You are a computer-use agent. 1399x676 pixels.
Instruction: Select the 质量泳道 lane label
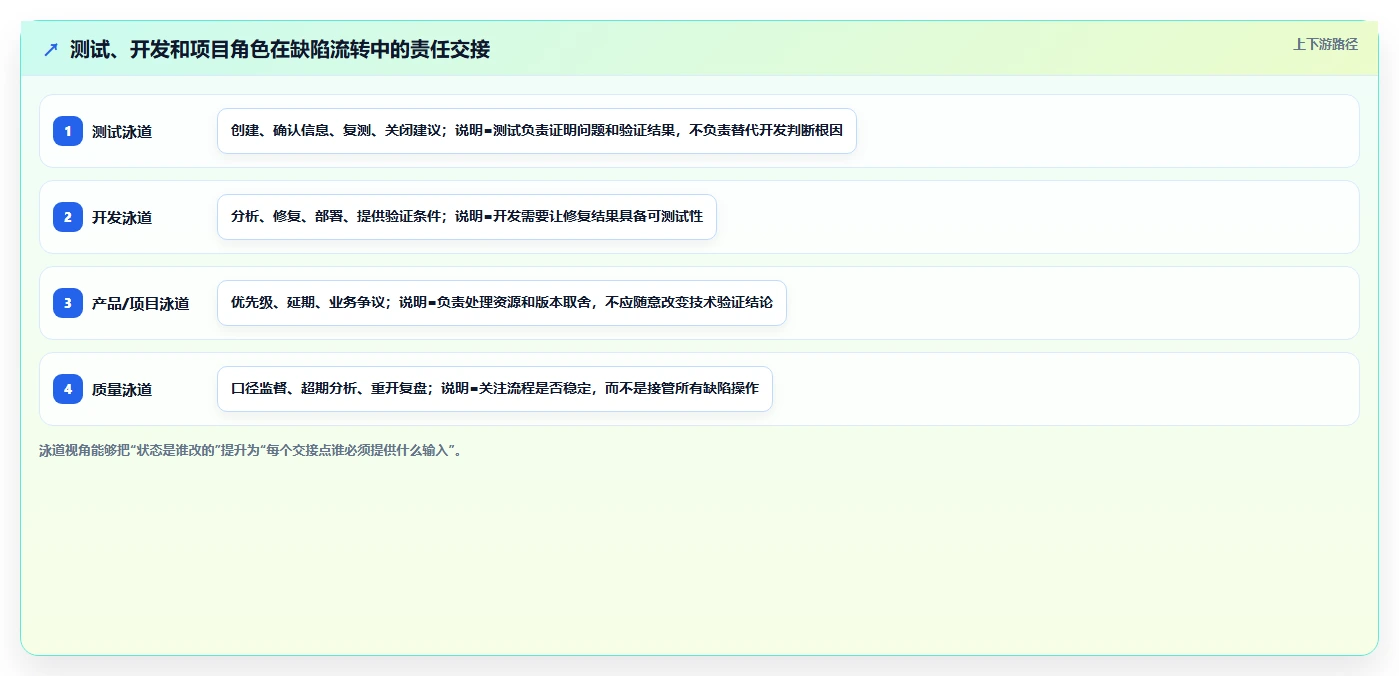122,389
